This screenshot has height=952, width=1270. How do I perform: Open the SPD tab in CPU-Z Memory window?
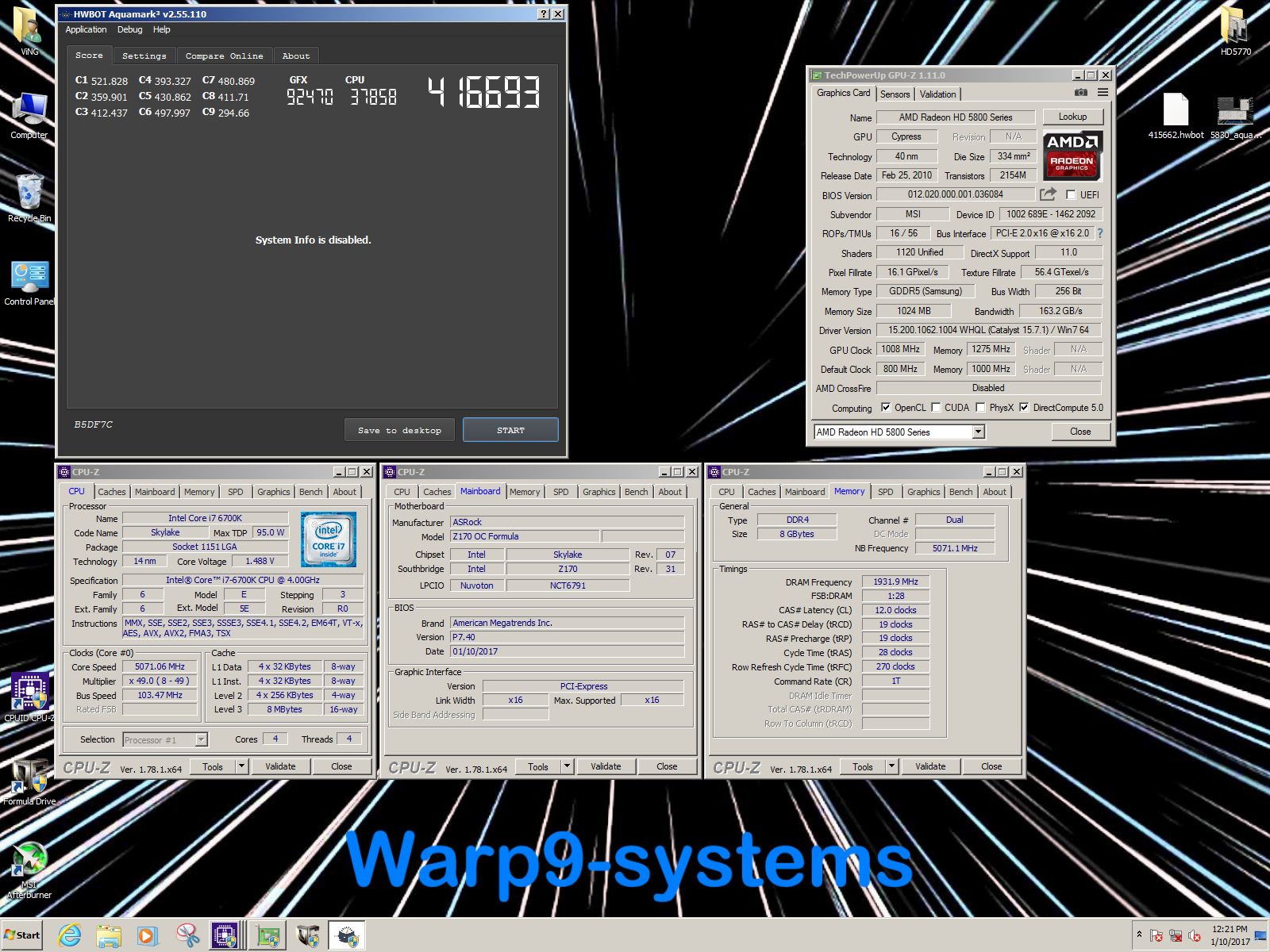[886, 492]
